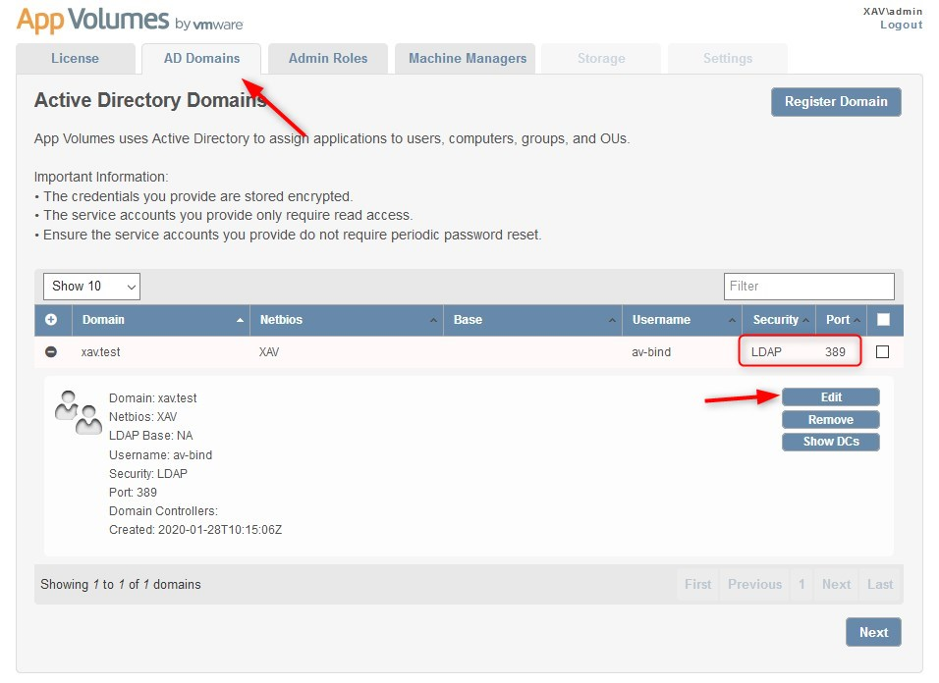Sort table by Username column

pyautogui.click(x=683, y=320)
